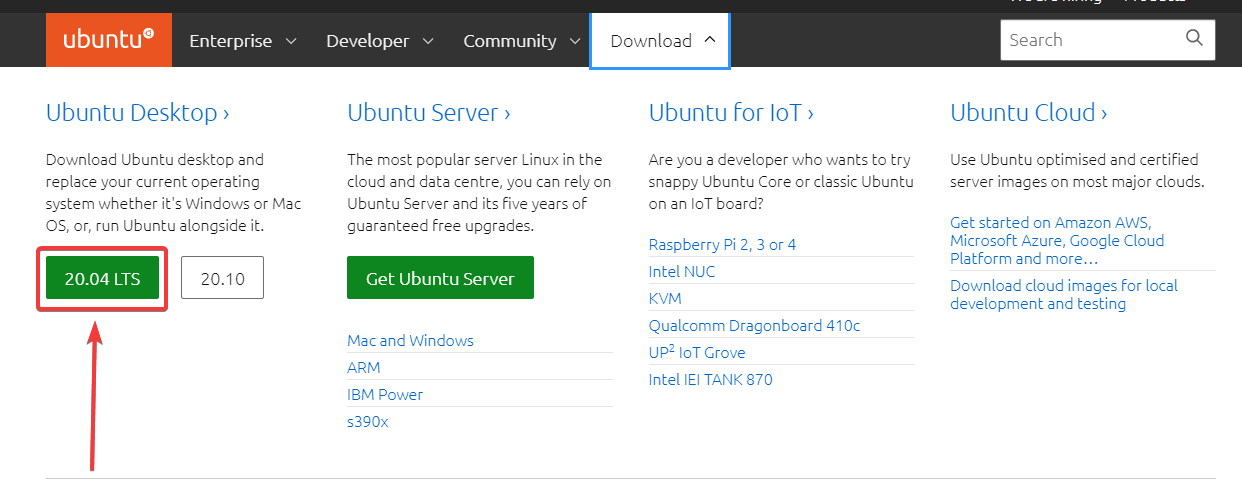Click the Ubuntu logo in the header

[109, 40]
